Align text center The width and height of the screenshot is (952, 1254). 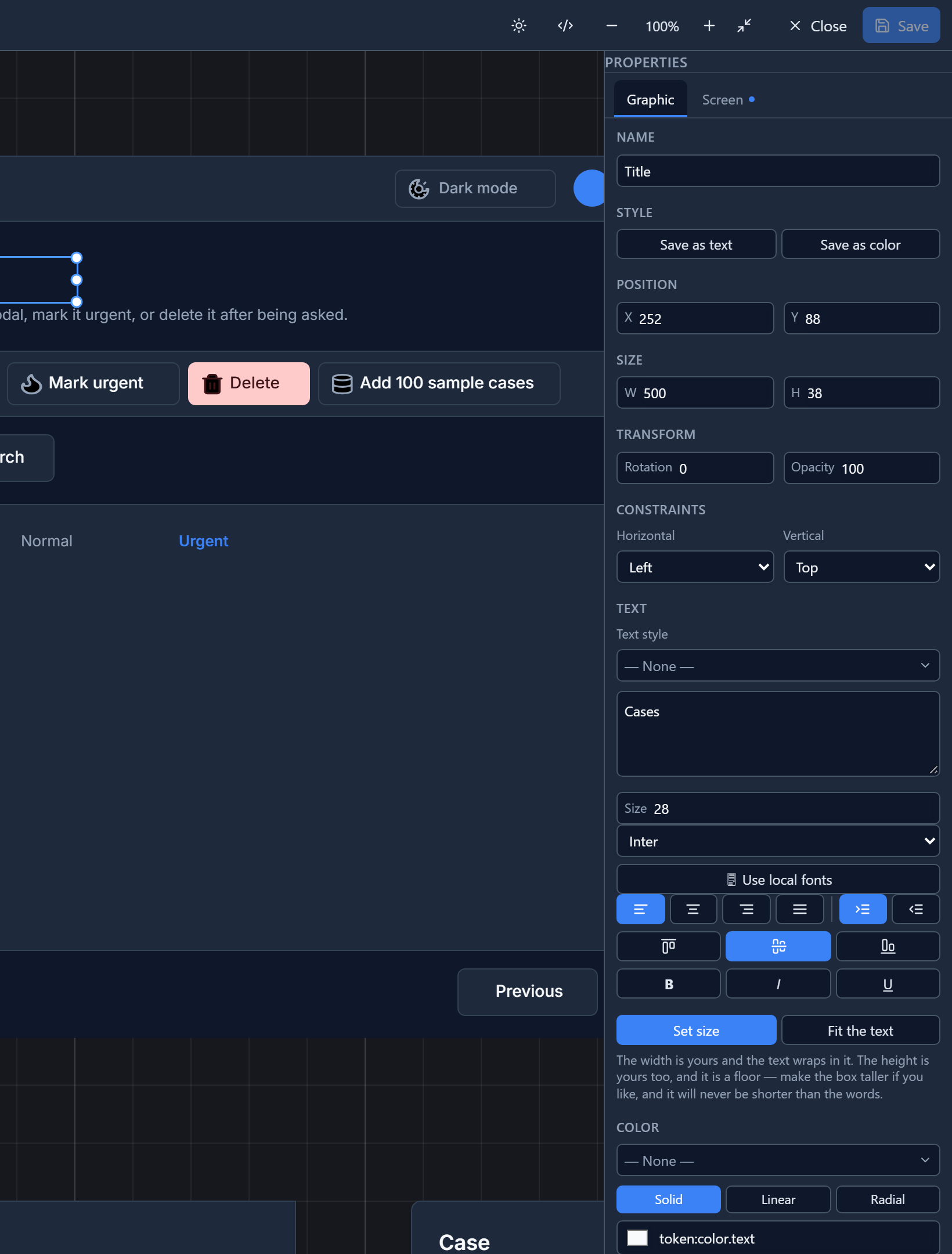(x=693, y=909)
